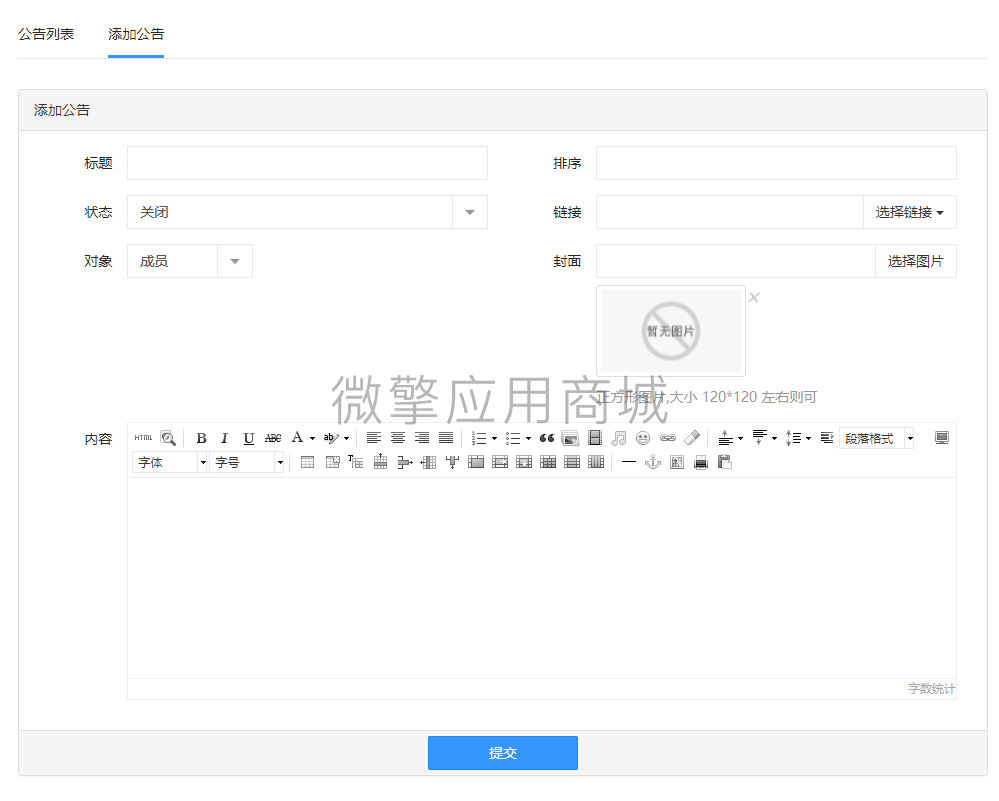Increase indent of paragraph
Image resolution: width=999 pixels, height=801 pixels.
827,438
